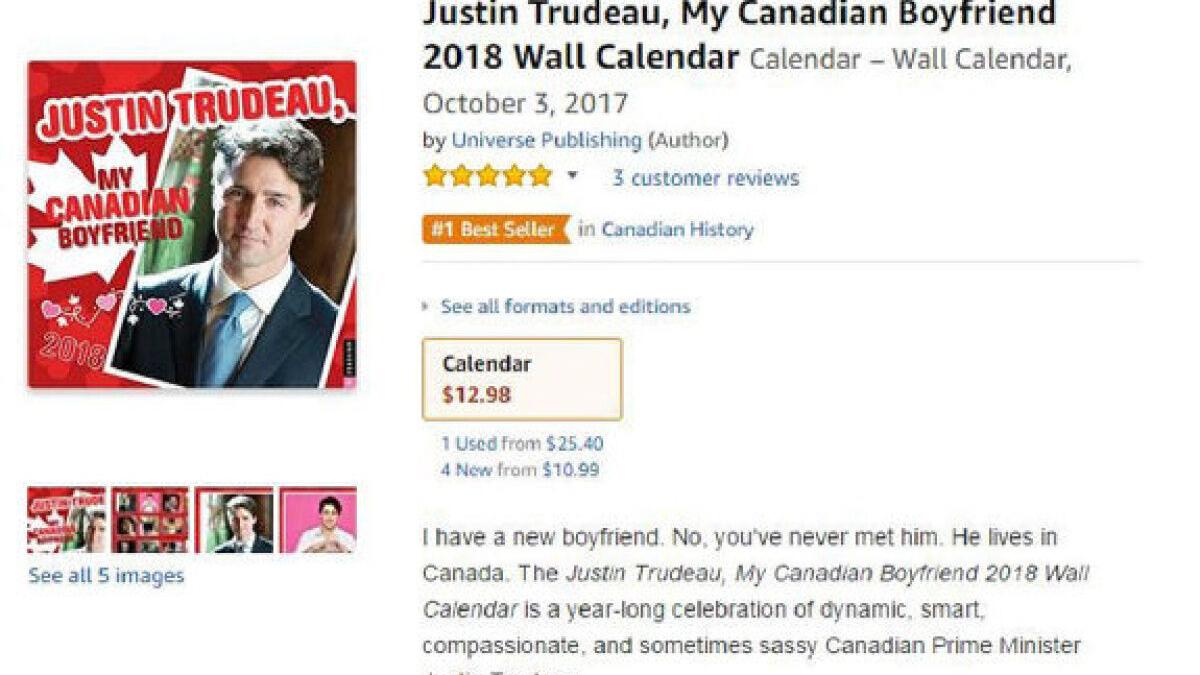Screen dimensions: 1200x675
Task: Click the #1 Best Seller badge
Action: 494,229
